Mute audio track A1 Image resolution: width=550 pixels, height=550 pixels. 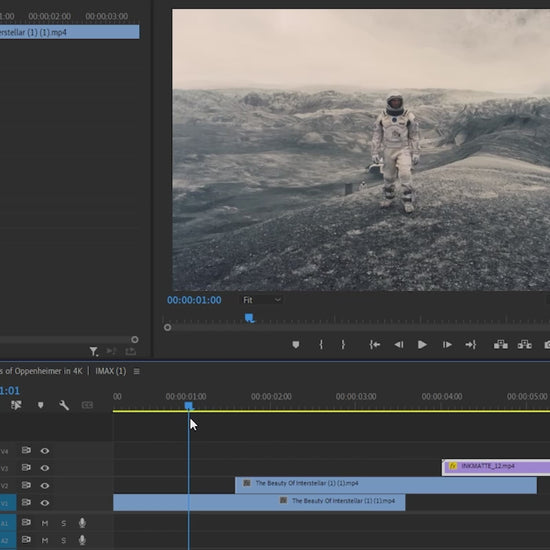tap(45, 523)
